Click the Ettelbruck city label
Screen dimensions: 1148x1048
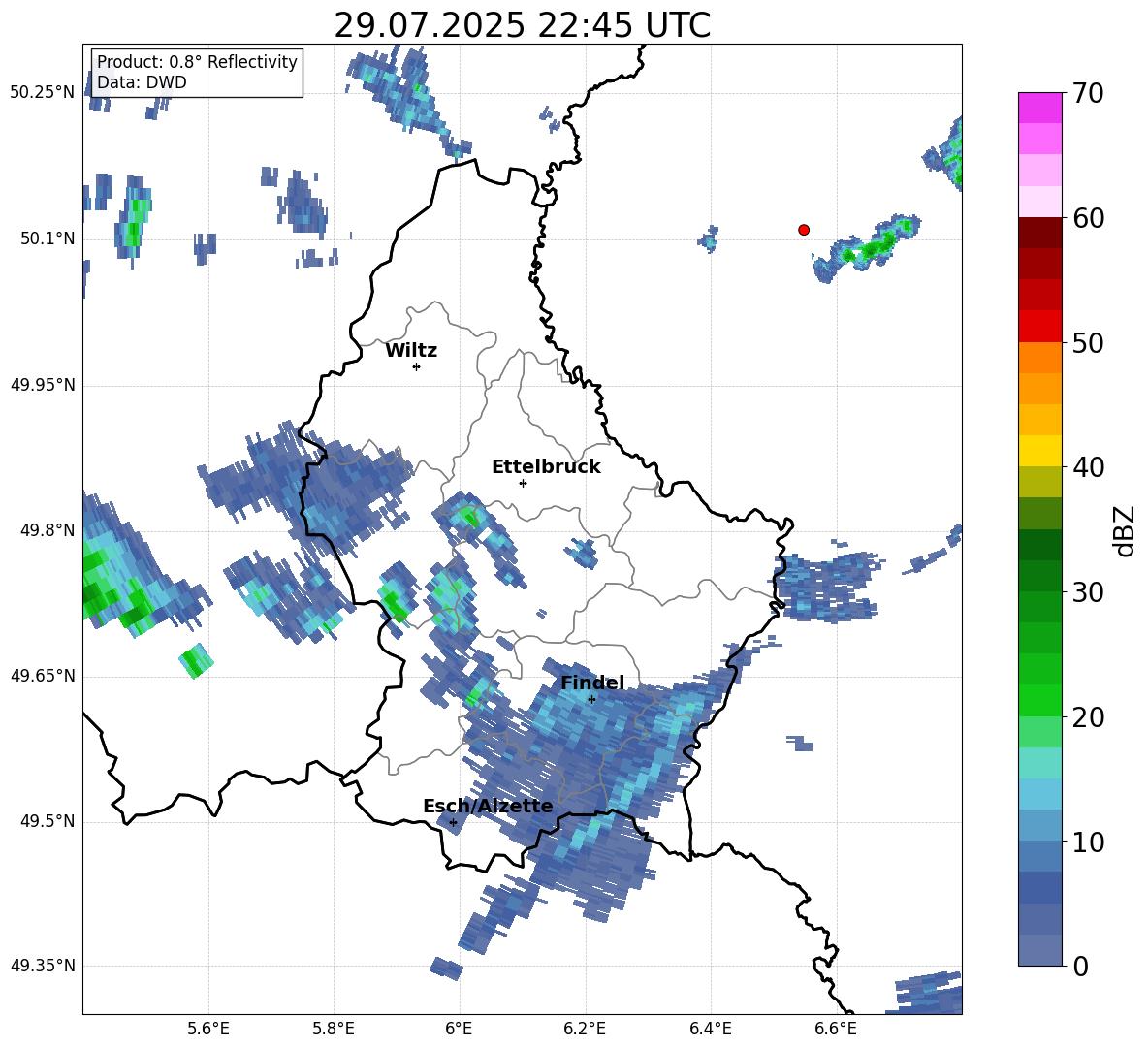[546, 467]
